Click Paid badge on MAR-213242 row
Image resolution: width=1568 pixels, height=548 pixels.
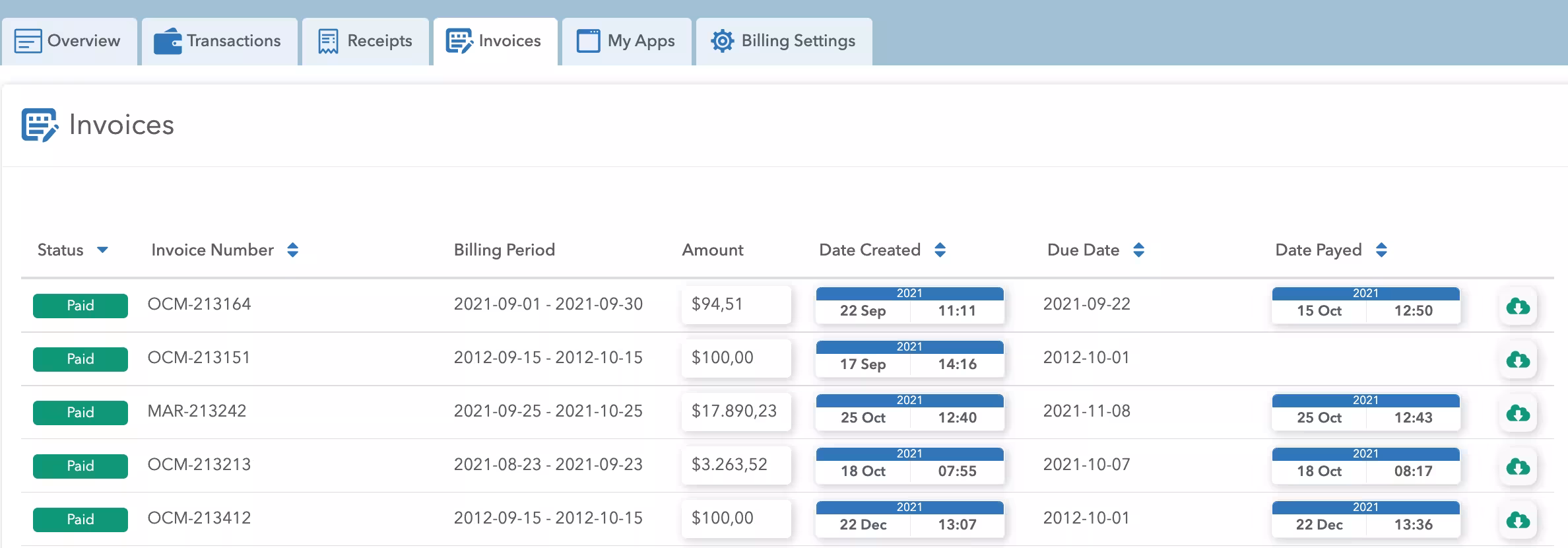coord(81,413)
